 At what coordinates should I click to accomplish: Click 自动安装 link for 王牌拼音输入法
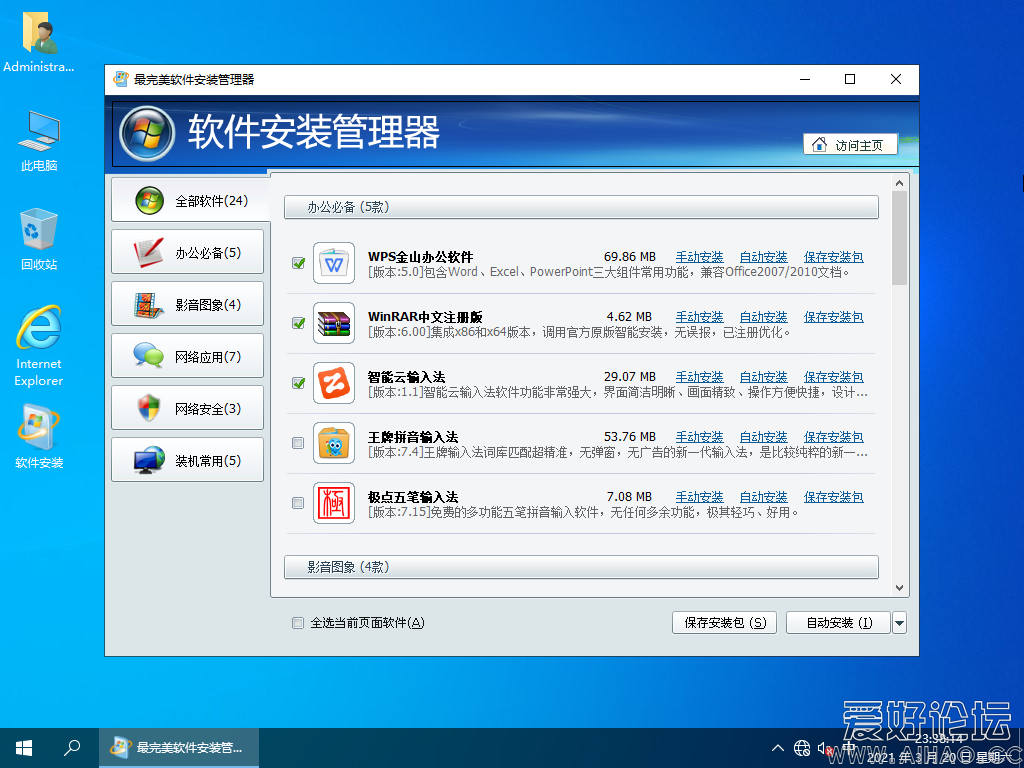pyautogui.click(x=763, y=438)
